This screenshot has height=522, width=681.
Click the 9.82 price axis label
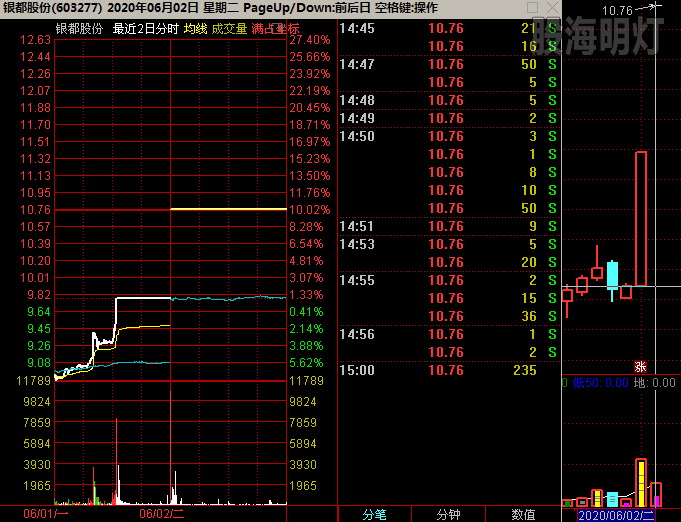point(39,295)
